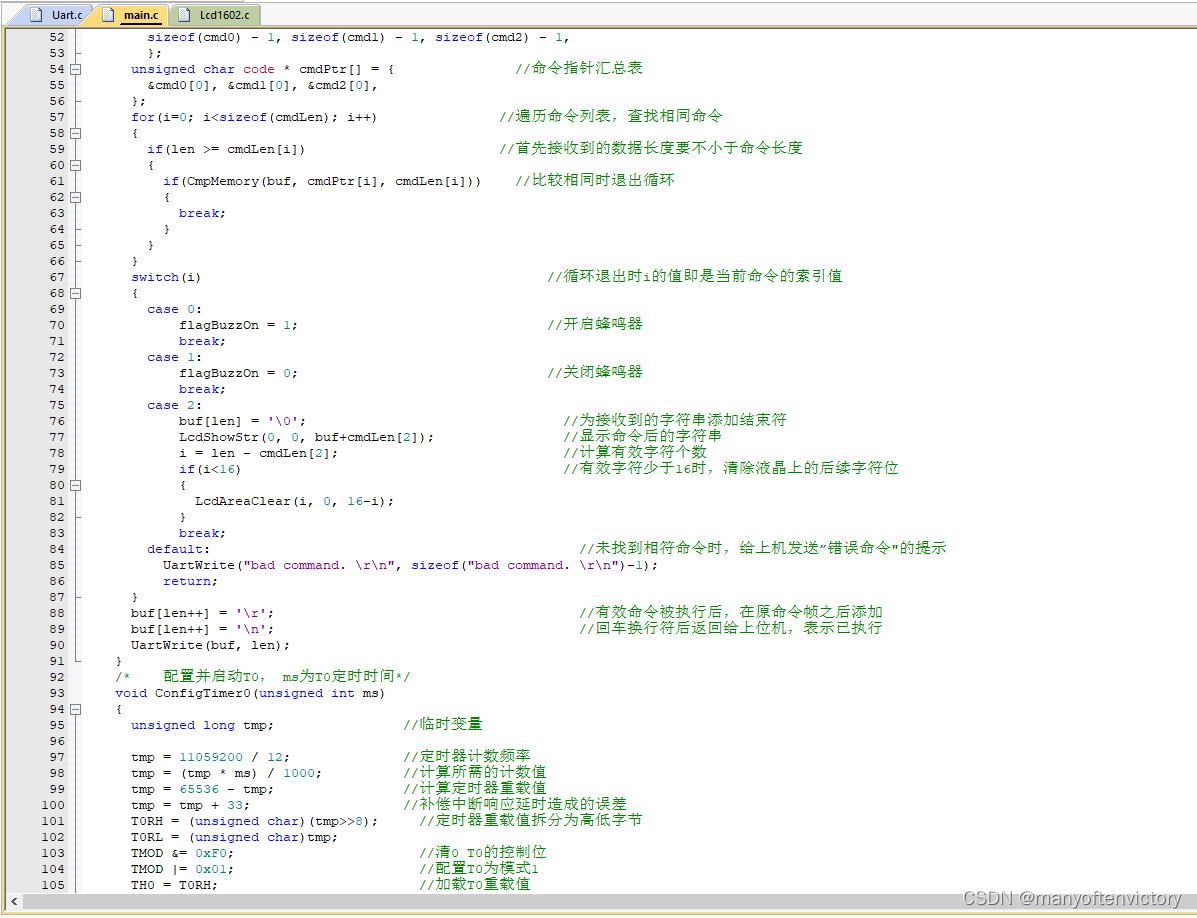Collapse the code fold at line 62

tap(76, 198)
